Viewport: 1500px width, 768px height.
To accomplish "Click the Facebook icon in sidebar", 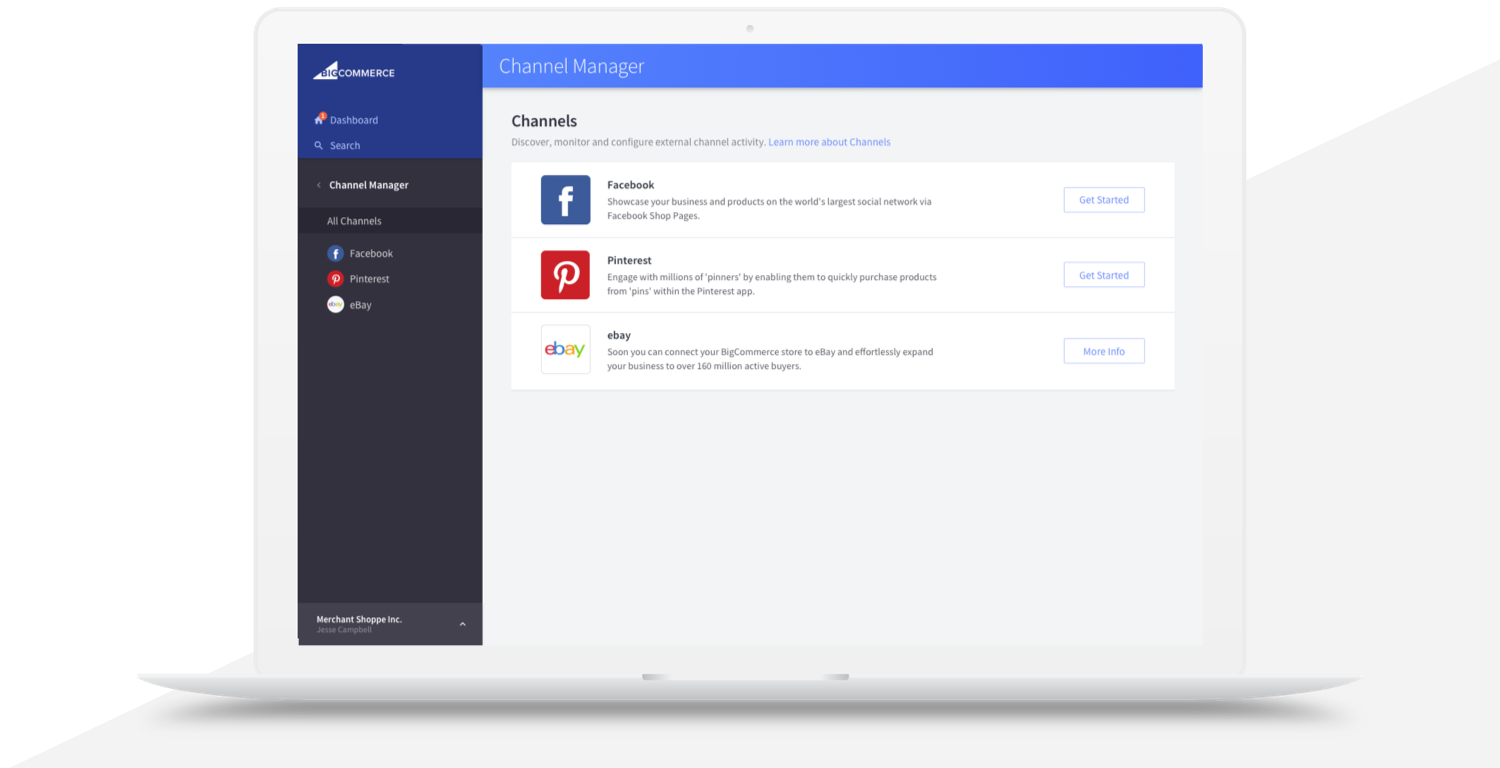I will (335, 253).
